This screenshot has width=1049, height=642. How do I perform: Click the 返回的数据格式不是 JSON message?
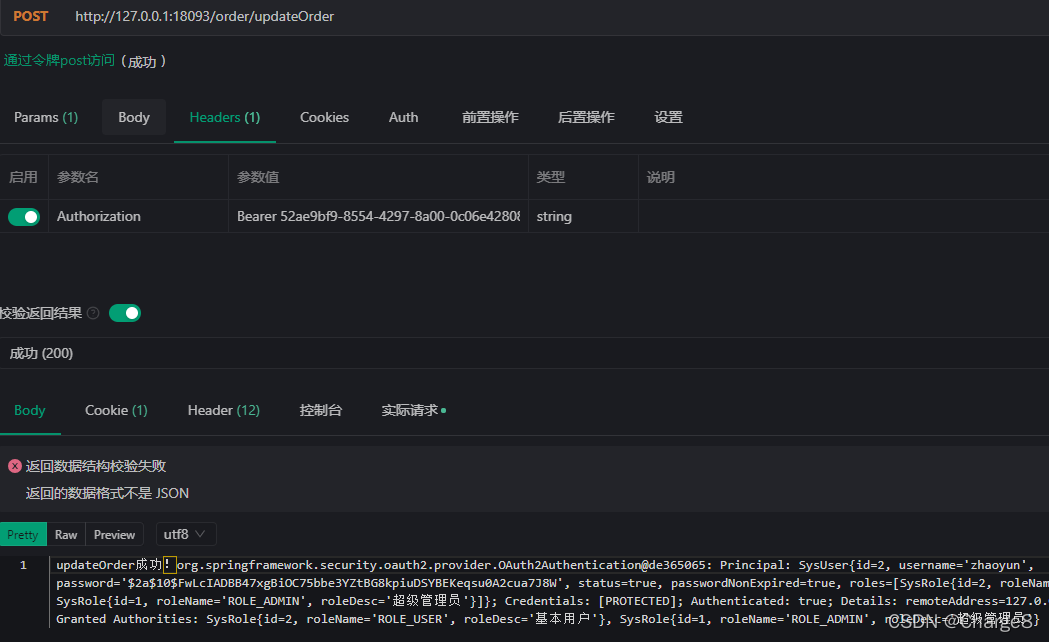pos(107,493)
